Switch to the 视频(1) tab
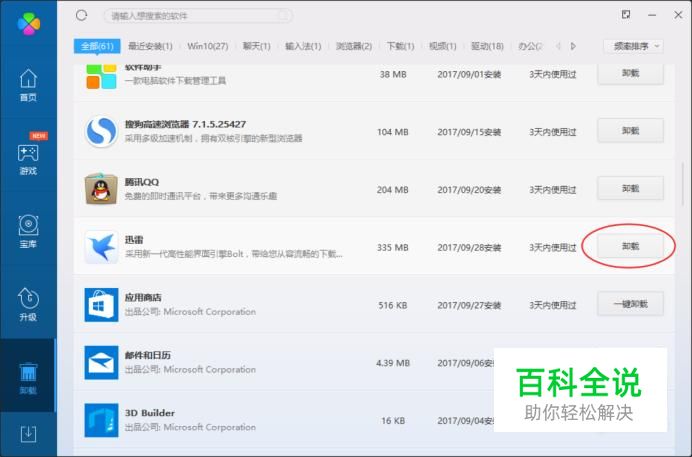 pyautogui.click(x=443, y=46)
